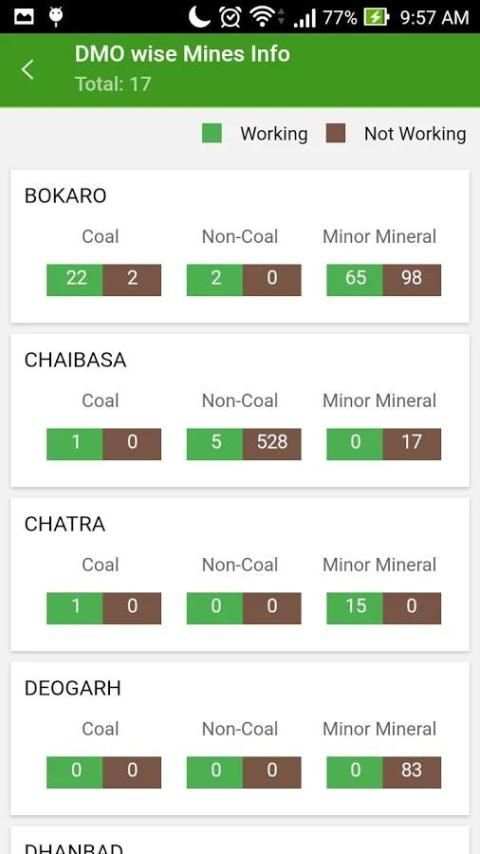This screenshot has width=480, height=854.
Task: Tap the image notification icon
Action: (x=24, y=17)
